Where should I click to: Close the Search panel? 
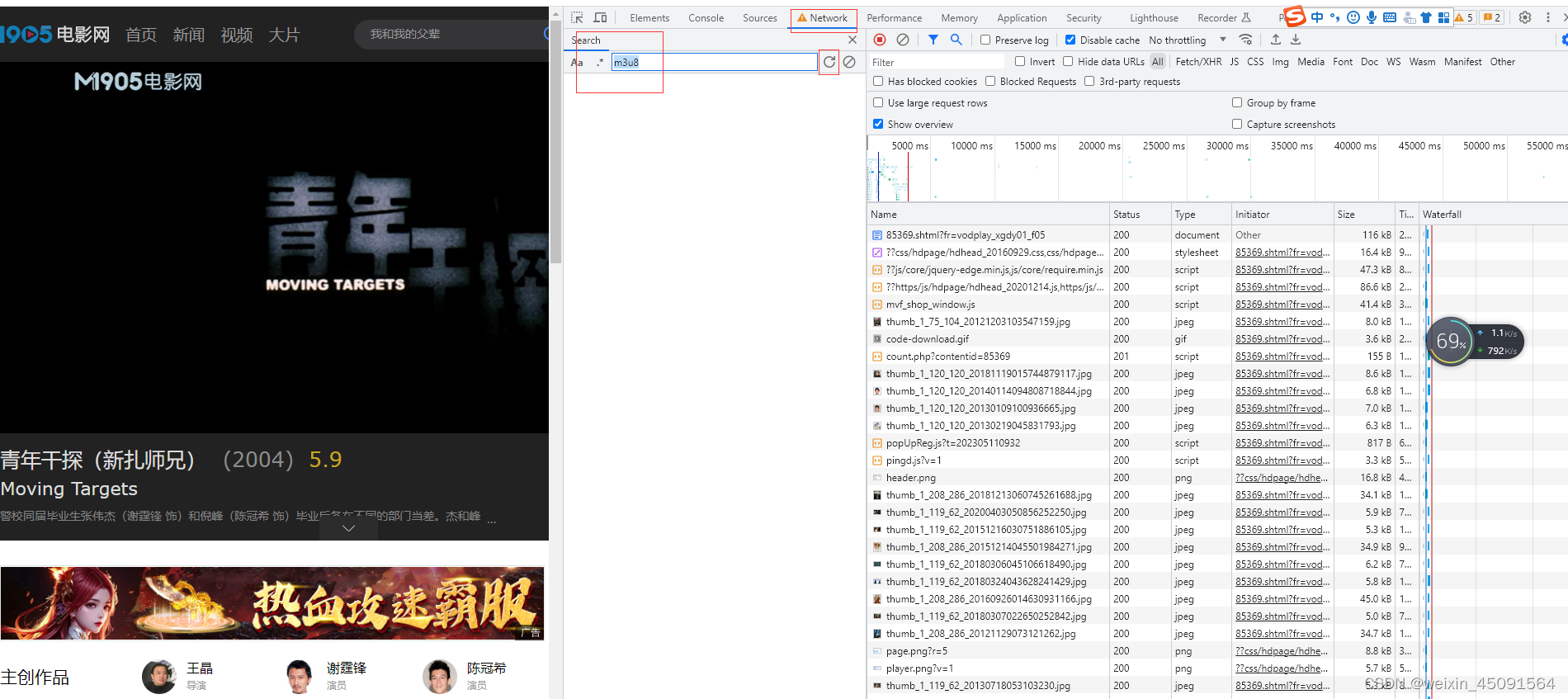(x=852, y=40)
